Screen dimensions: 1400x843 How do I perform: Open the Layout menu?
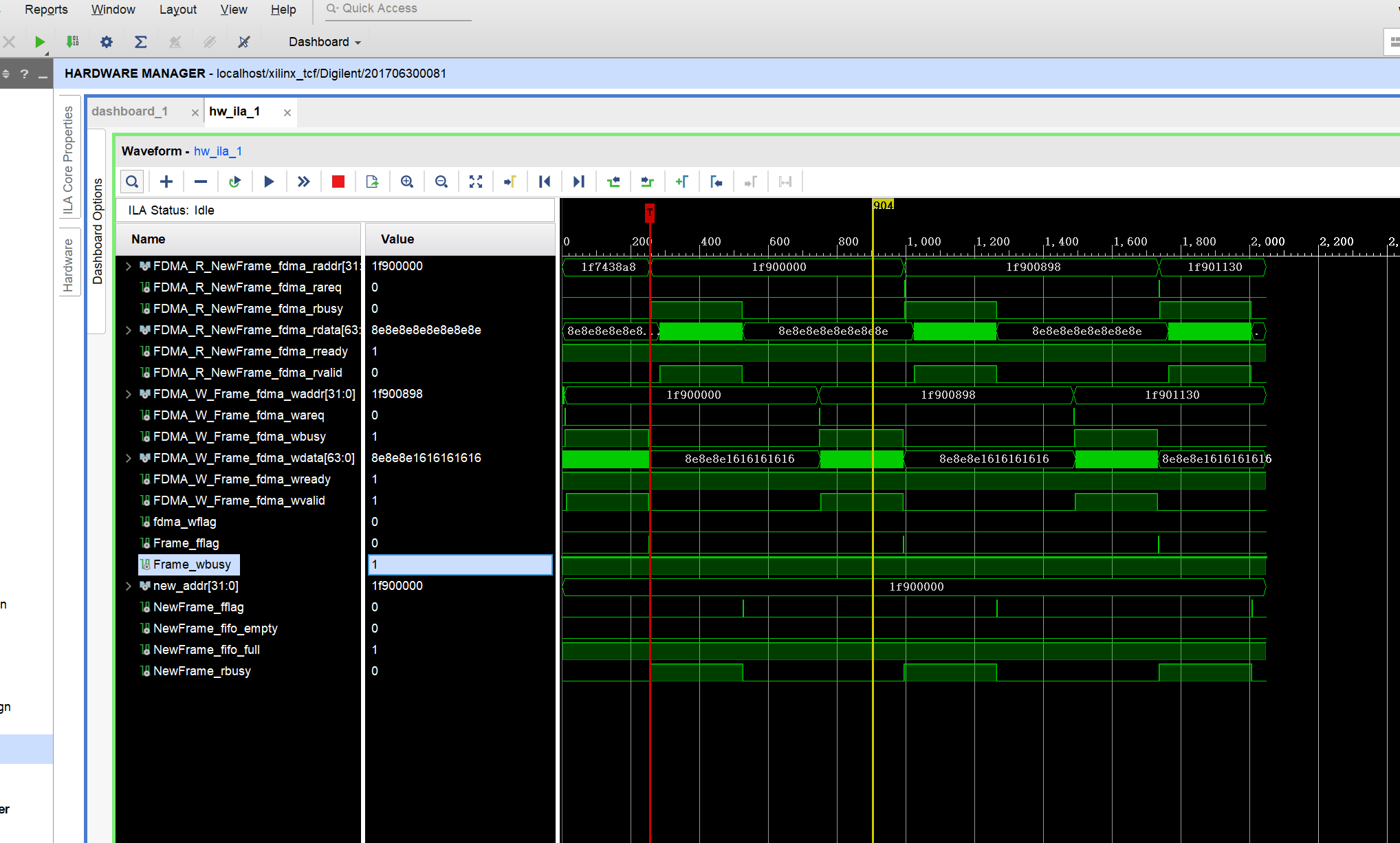pos(177,10)
